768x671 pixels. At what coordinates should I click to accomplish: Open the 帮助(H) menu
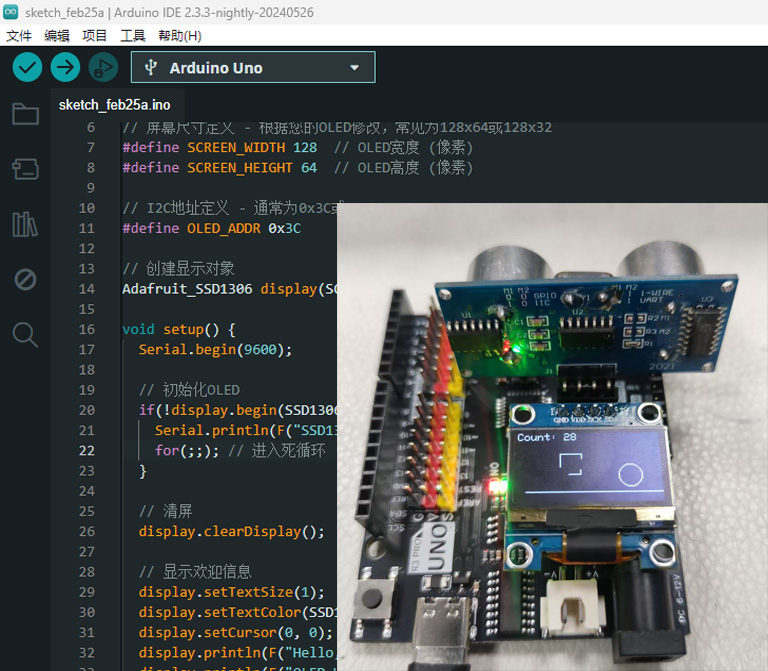click(180, 35)
